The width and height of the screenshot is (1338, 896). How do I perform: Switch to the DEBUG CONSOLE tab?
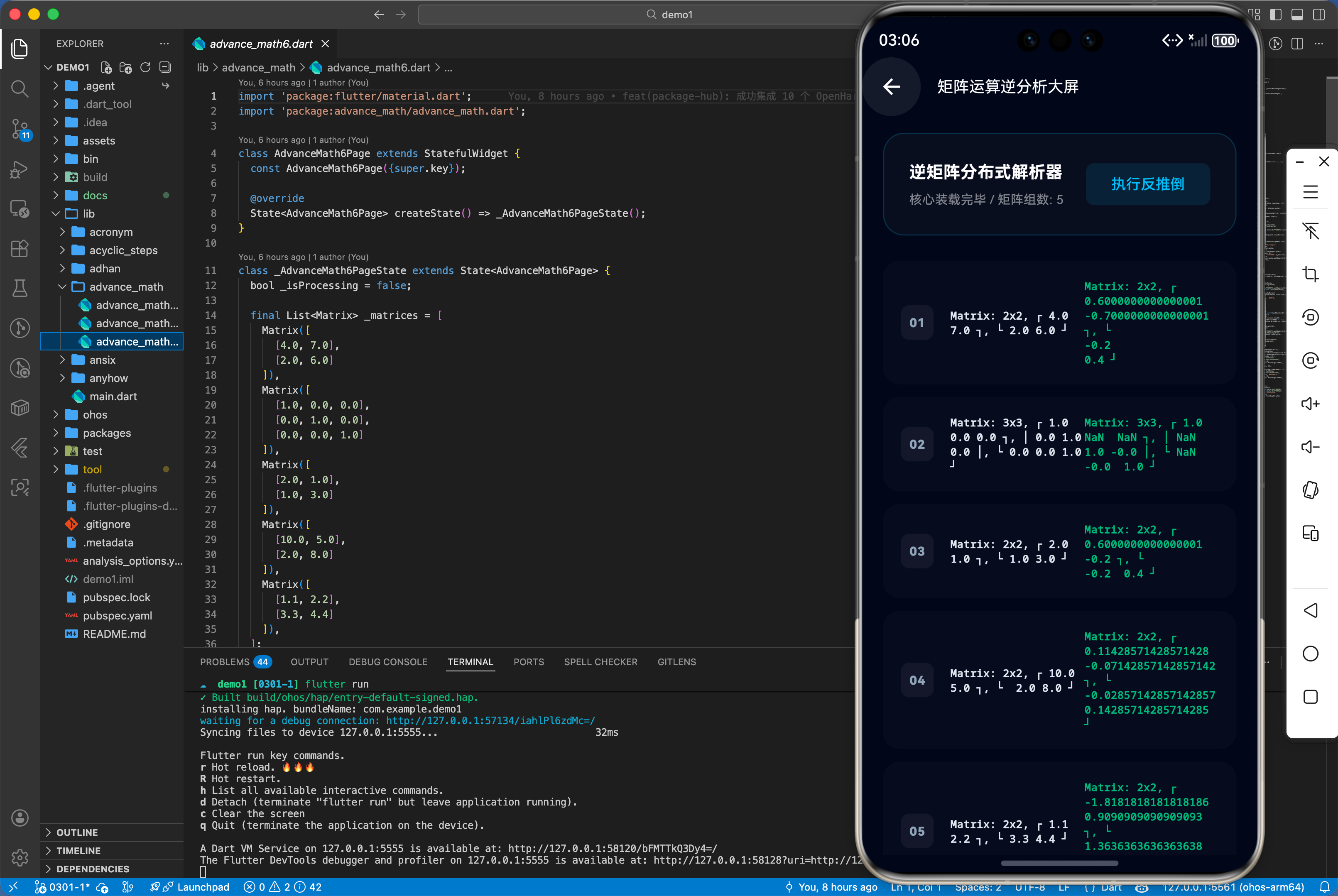coord(387,662)
